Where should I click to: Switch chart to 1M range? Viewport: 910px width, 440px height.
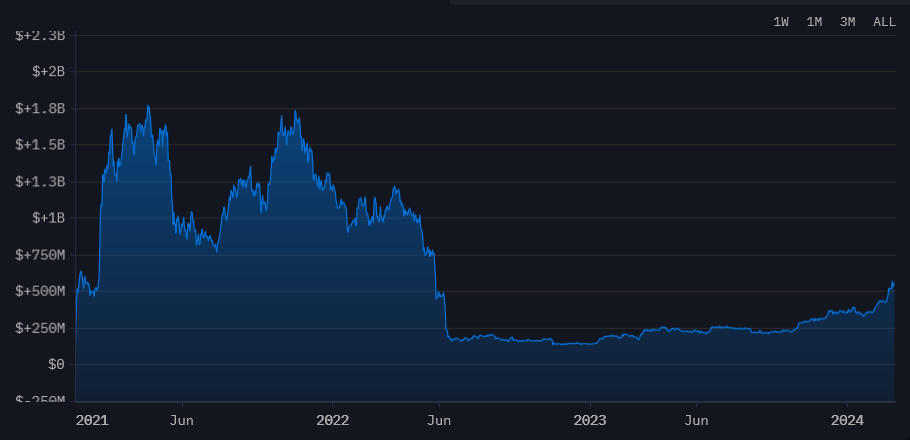(x=814, y=22)
